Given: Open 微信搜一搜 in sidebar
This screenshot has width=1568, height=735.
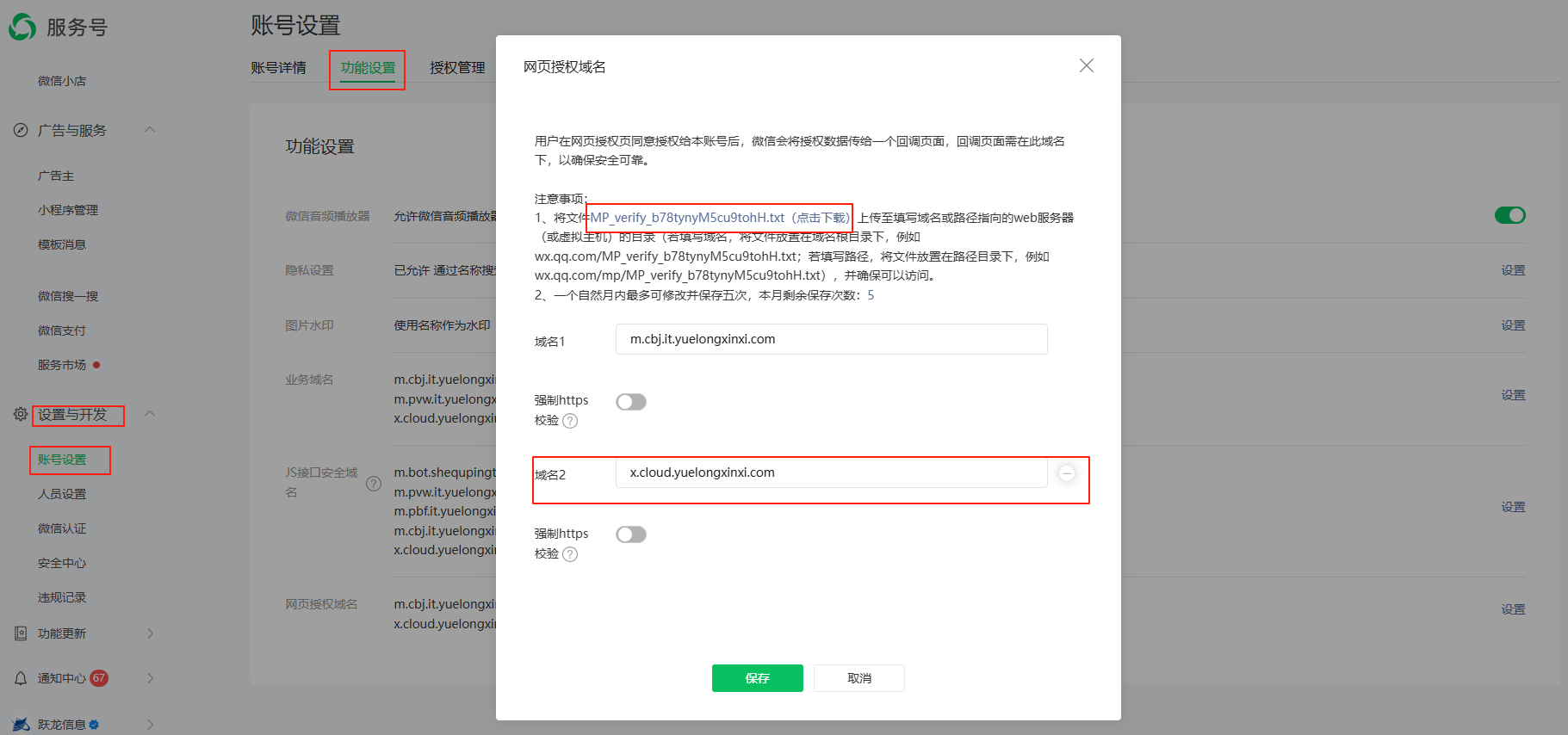Looking at the screenshot, I should [68, 296].
